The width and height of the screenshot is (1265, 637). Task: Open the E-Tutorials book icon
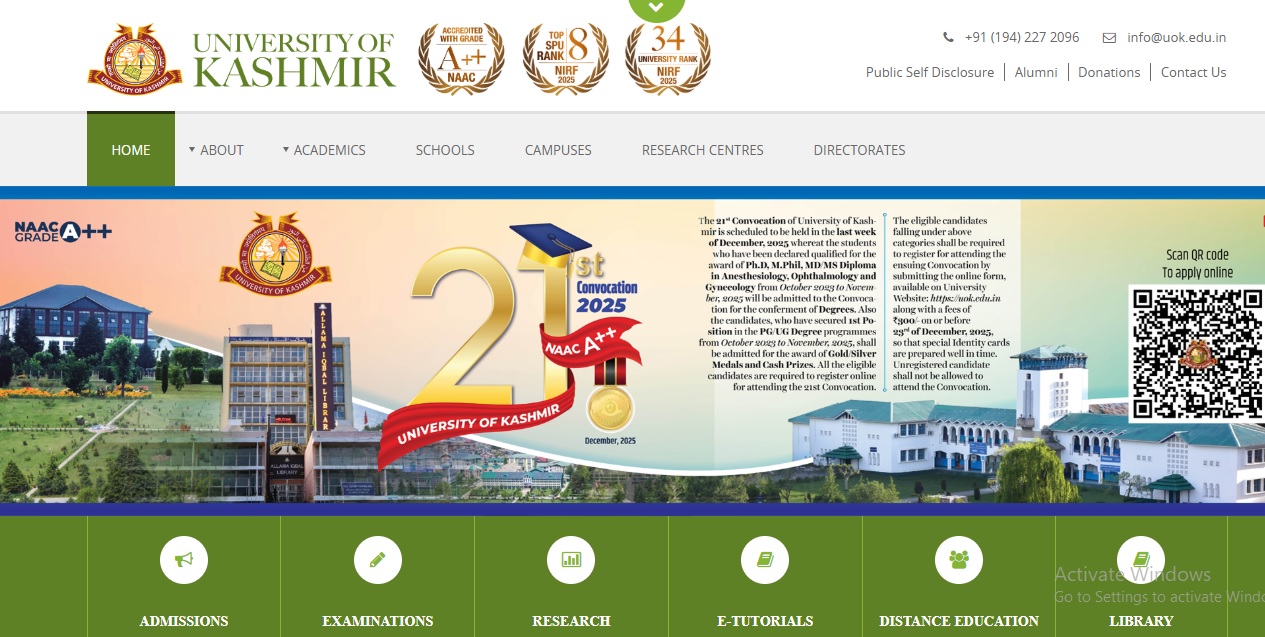tap(765, 561)
